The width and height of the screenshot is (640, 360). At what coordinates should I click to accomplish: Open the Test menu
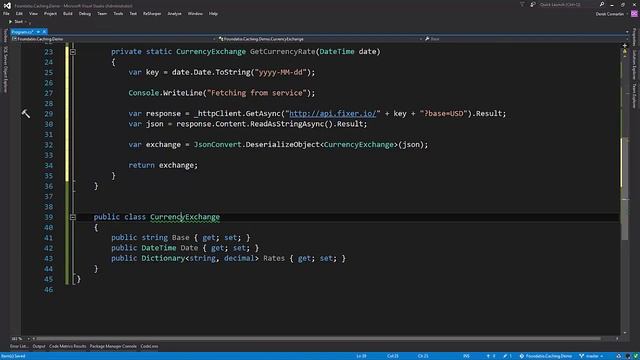click(133, 13)
